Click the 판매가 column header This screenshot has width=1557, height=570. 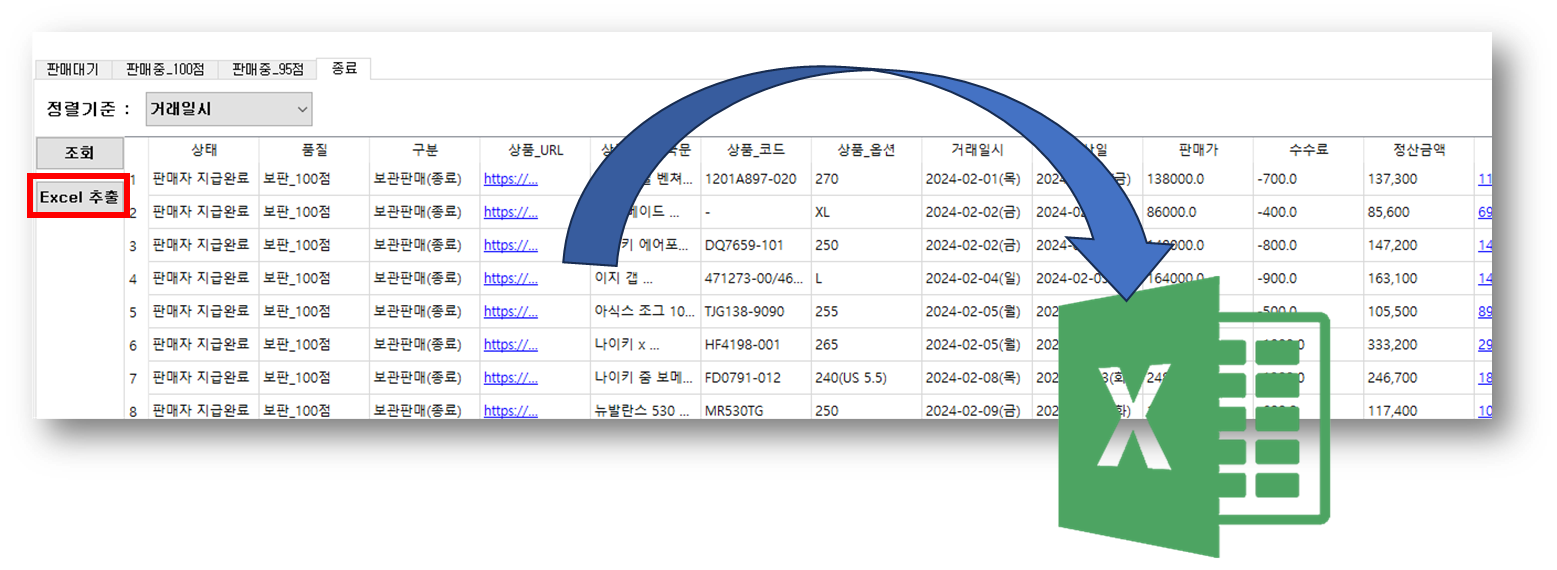1197,150
